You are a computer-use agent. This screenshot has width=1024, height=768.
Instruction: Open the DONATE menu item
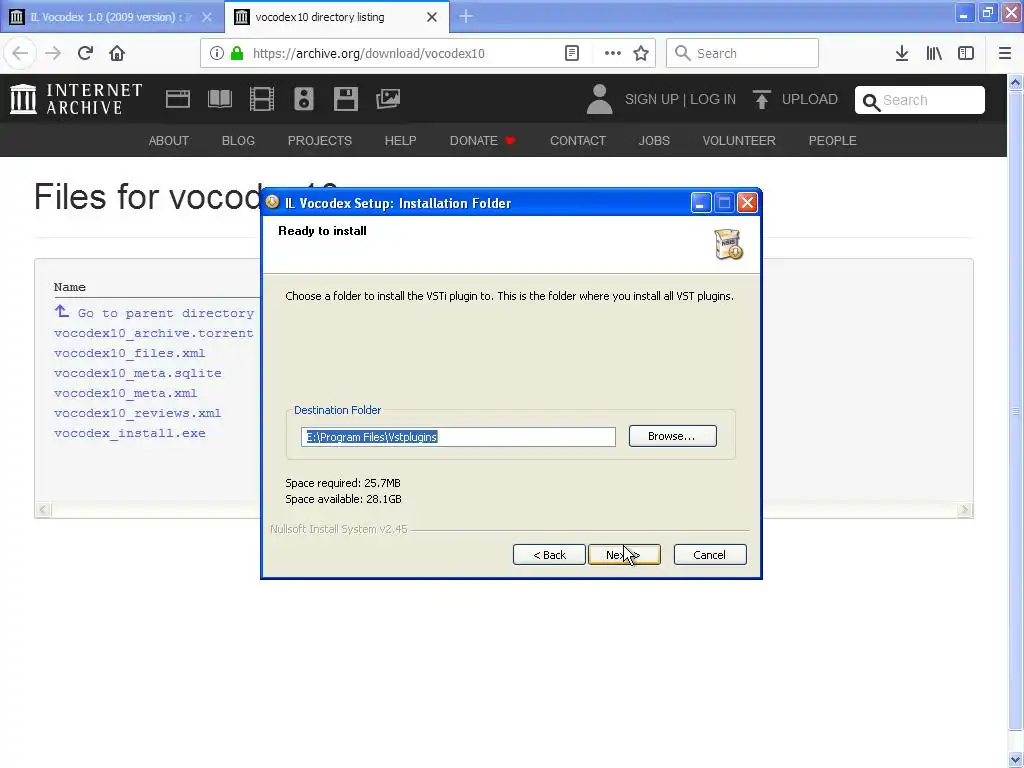coord(483,140)
